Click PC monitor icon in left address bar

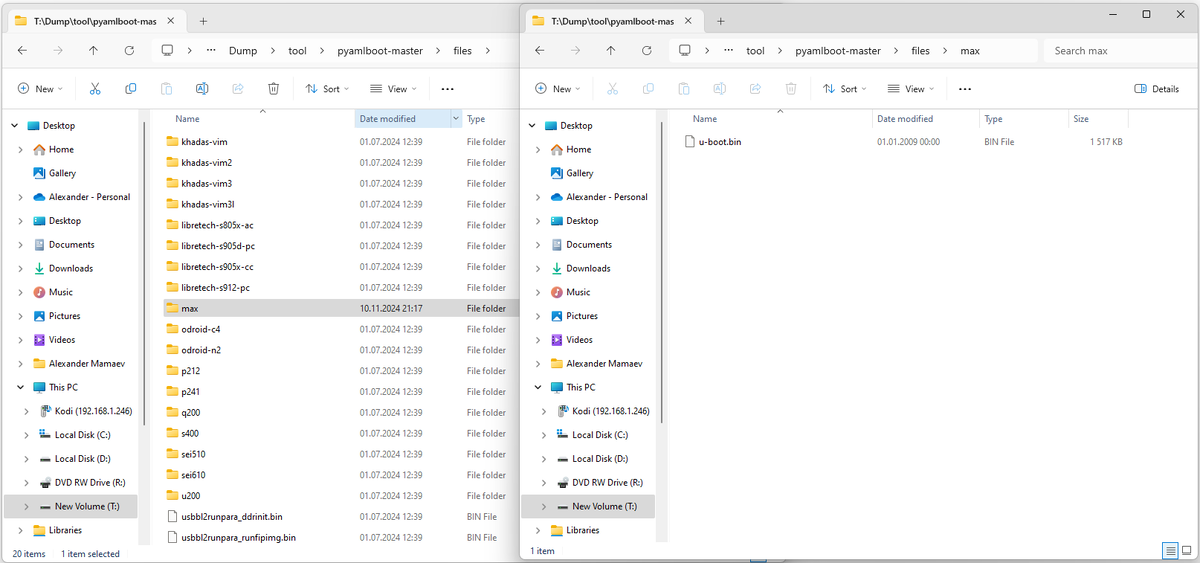click(167, 50)
